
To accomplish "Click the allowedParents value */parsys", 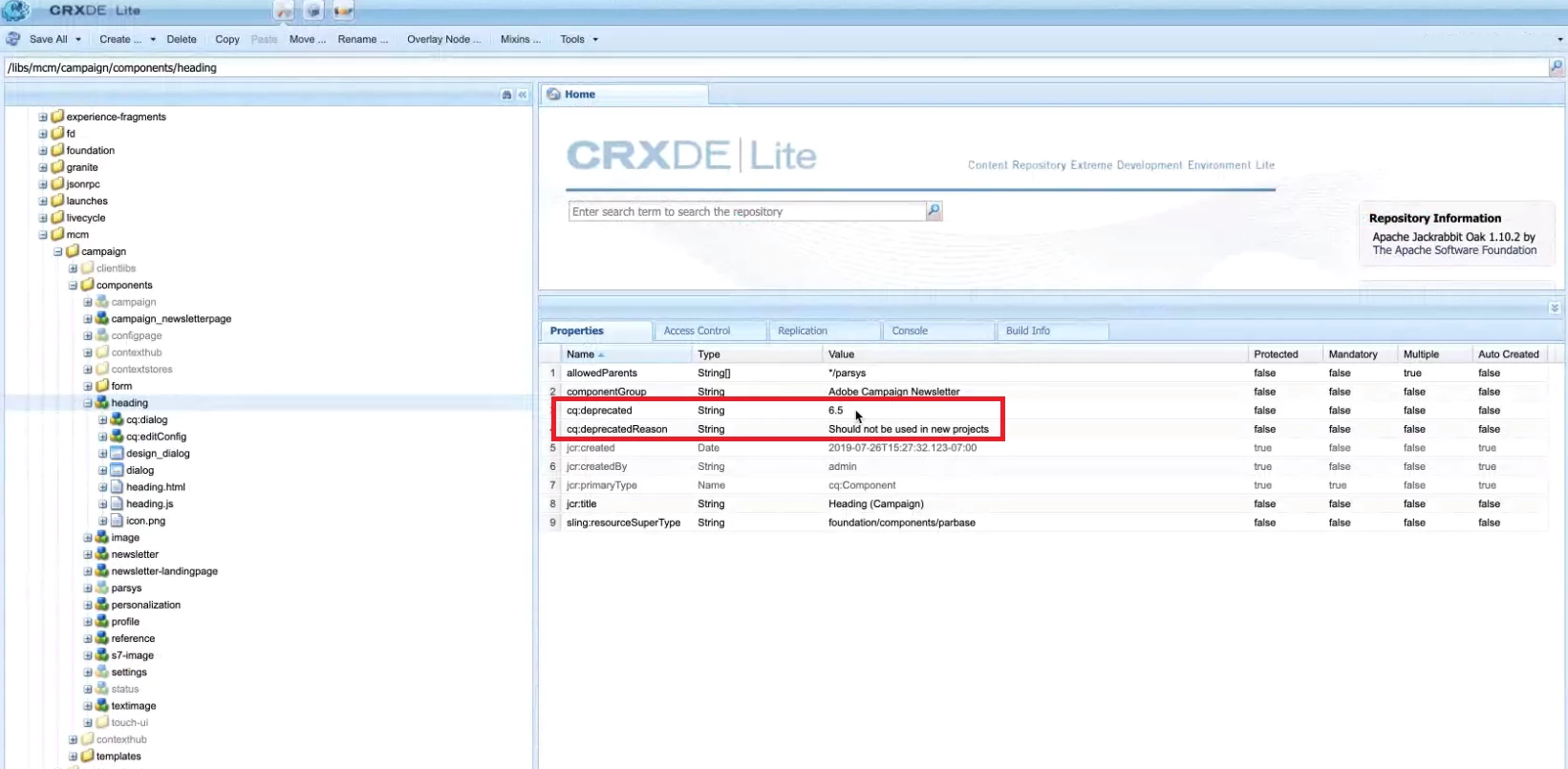I will (x=847, y=374).
